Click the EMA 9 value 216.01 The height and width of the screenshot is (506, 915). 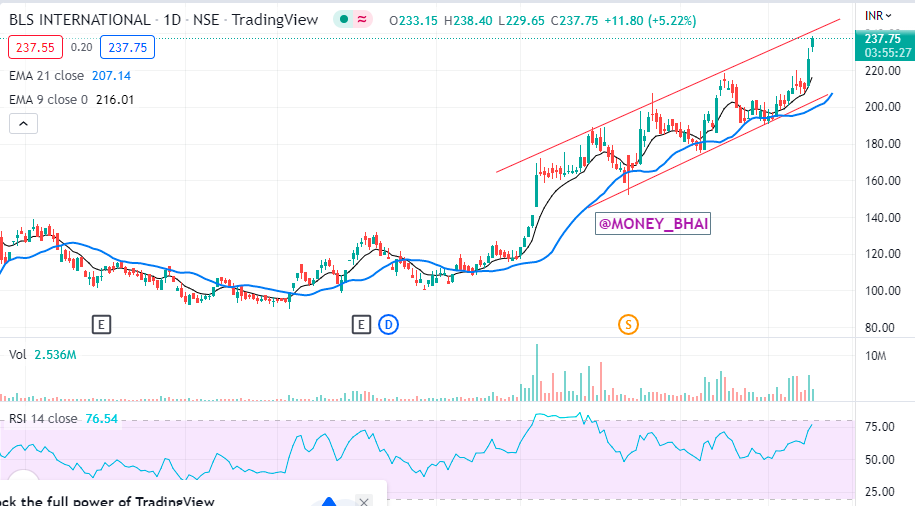(x=115, y=100)
